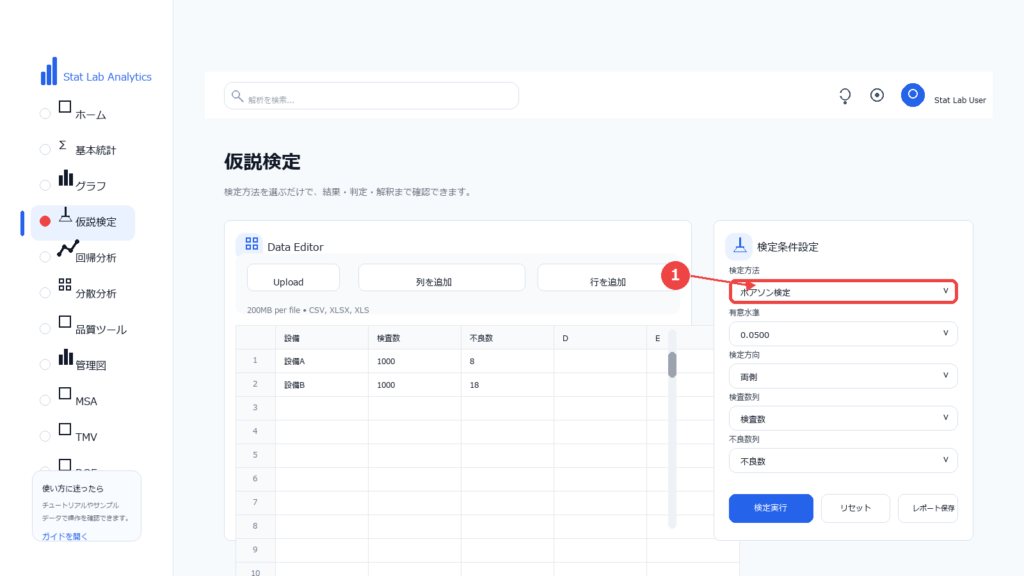Click the 回帰分析 trend line icon
Screen dimensions: 1024x576
coord(67,249)
